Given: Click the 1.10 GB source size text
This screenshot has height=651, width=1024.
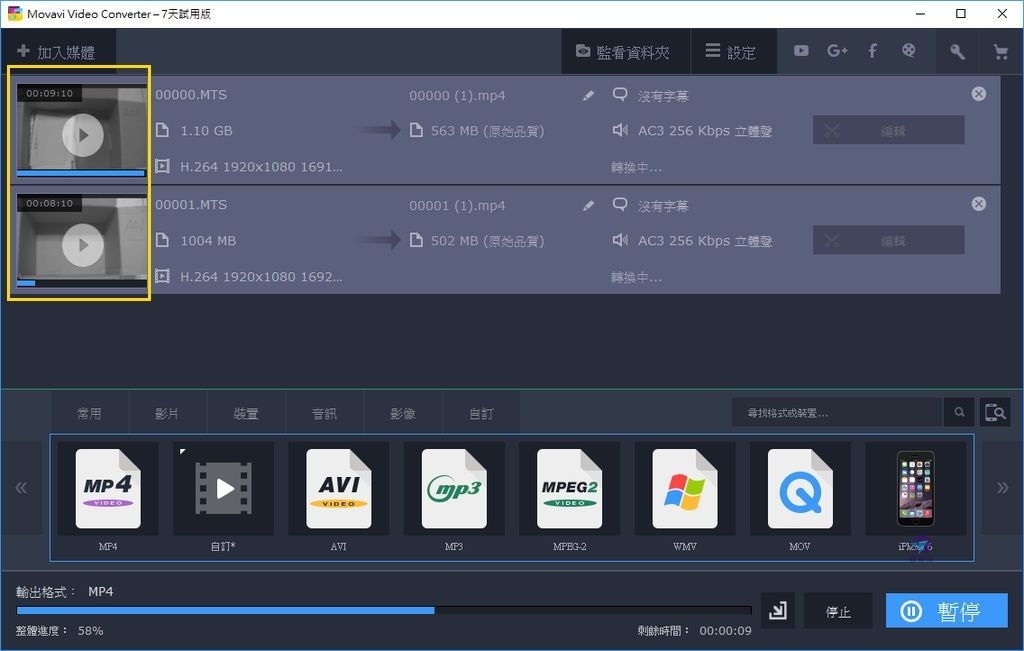Looking at the screenshot, I should [x=206, y=131].
